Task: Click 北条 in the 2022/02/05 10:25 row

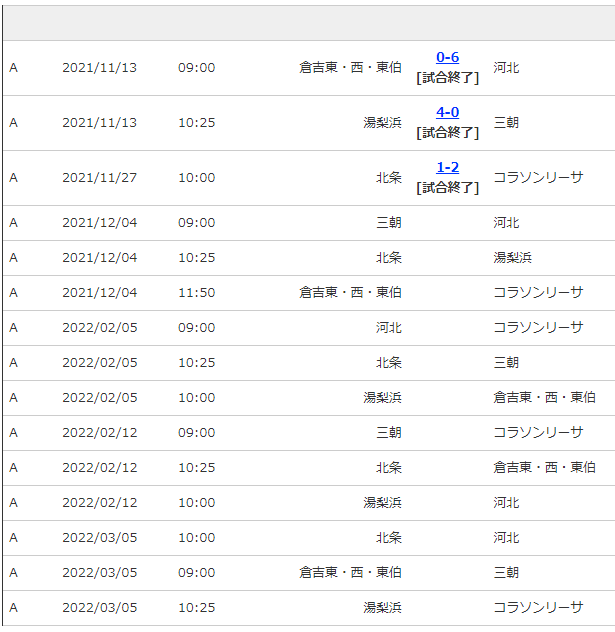Action: coord(389,362)
